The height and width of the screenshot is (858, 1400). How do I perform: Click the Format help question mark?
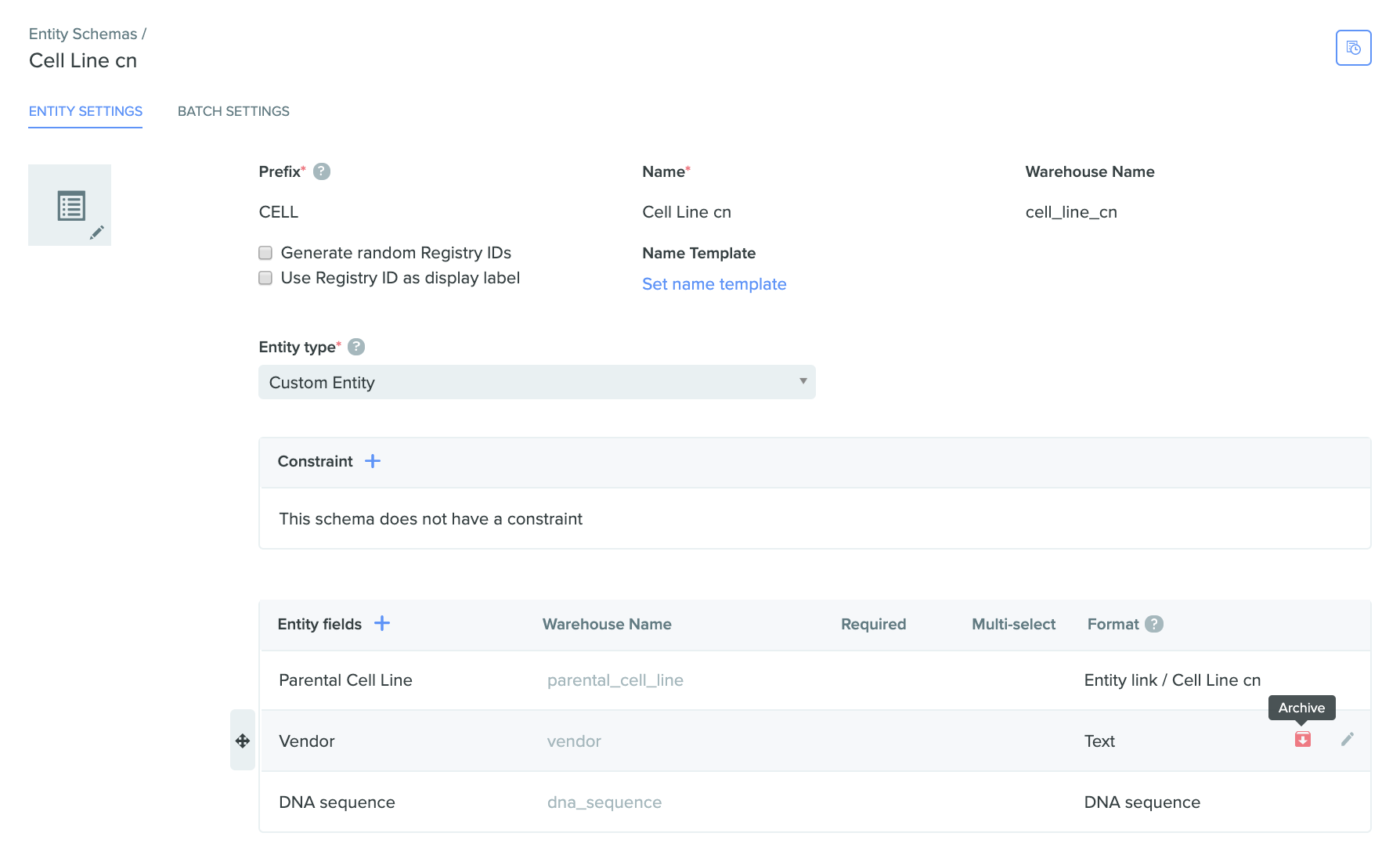(x=1154, y=624)
